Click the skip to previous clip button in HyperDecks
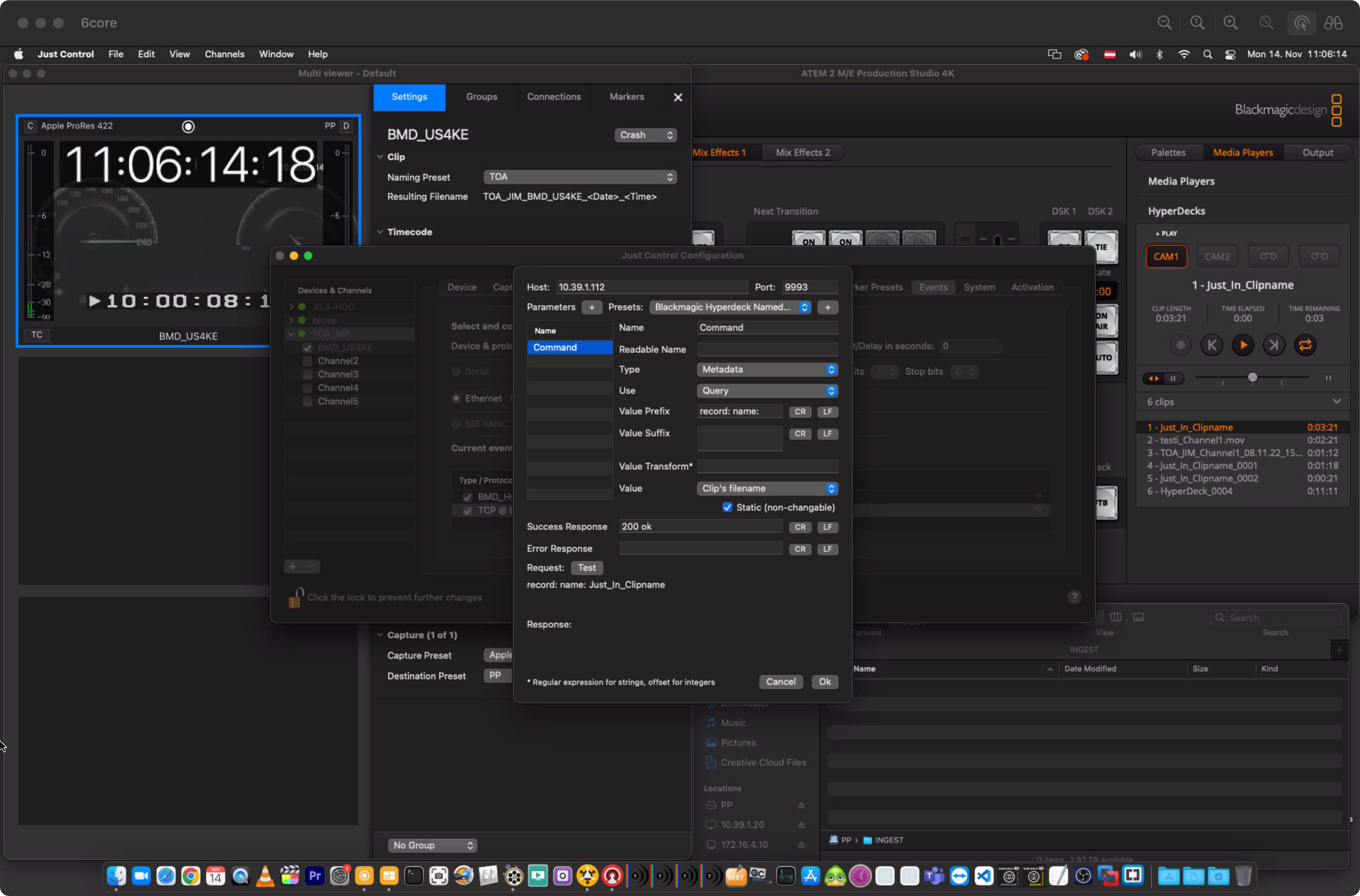Screen dimensions: 1360x896 (x=1211, y=345)
